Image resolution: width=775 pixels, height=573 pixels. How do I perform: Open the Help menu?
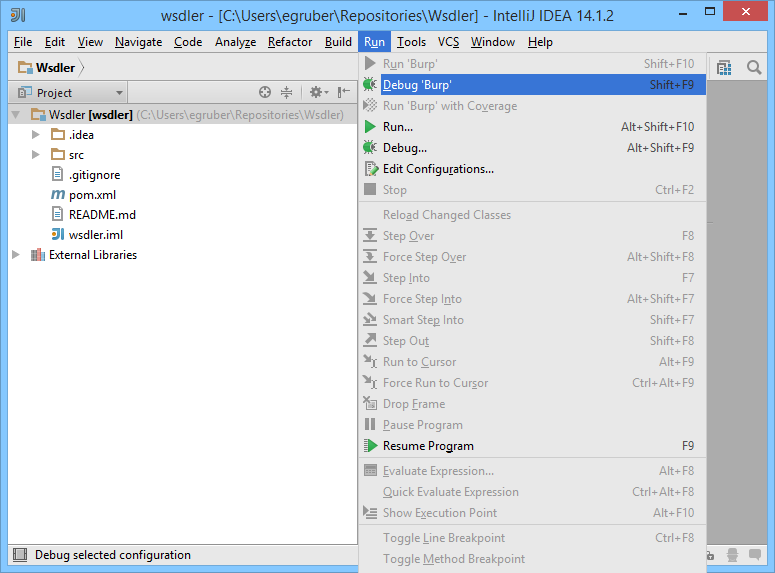540,42
